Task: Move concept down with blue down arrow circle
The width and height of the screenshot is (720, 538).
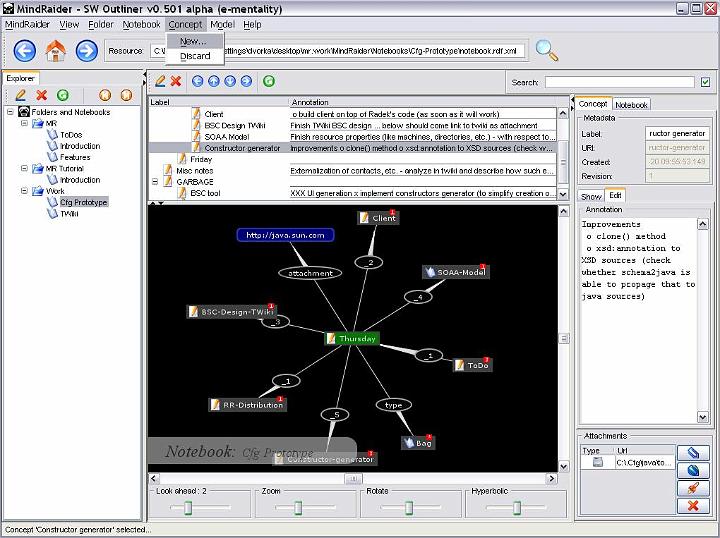Action: pos(230,81)
